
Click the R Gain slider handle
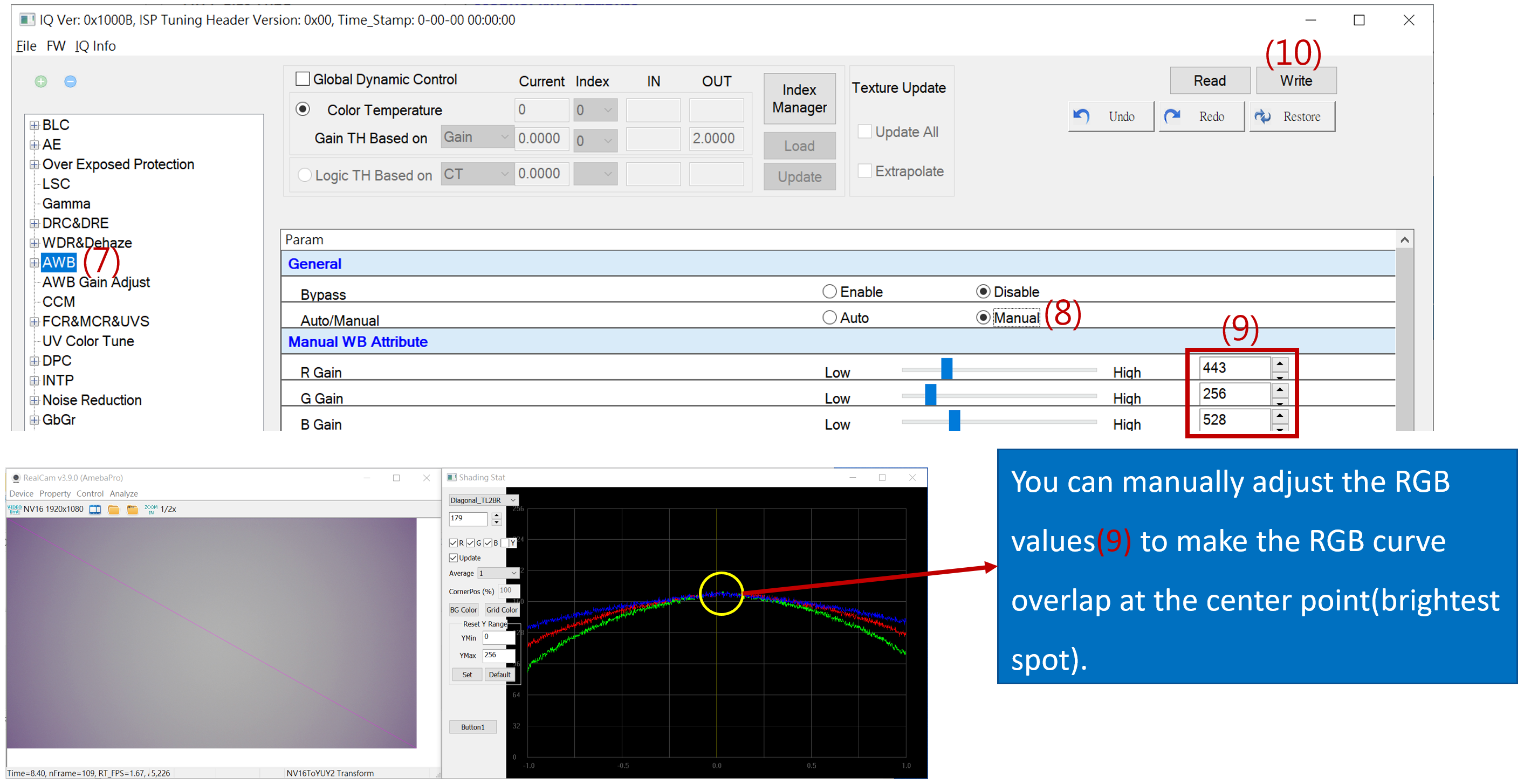coord(946,369)
